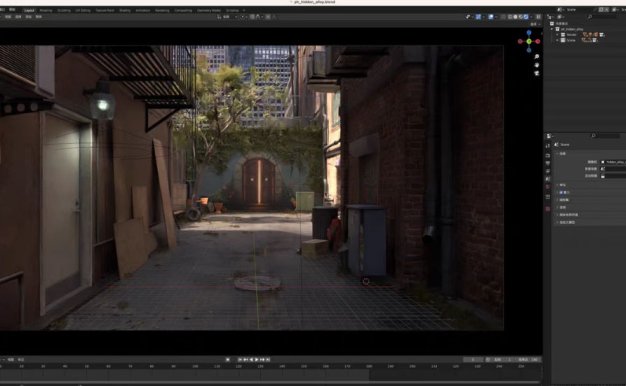Screen dimensions: 626x386
Task: Select solid viewport shading
Action: click(x=515, y=17)
